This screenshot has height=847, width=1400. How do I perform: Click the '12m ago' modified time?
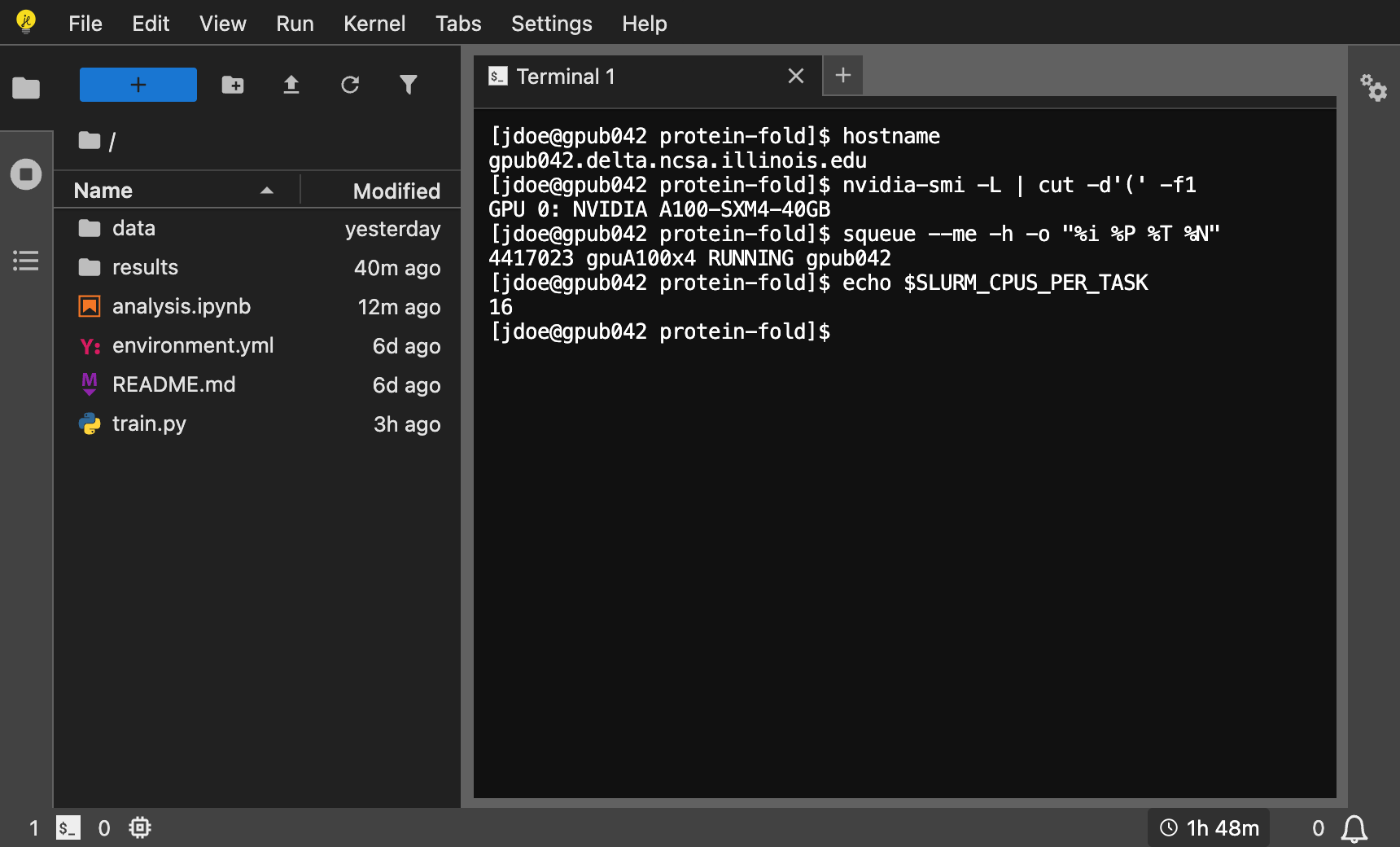coord(399,307)
